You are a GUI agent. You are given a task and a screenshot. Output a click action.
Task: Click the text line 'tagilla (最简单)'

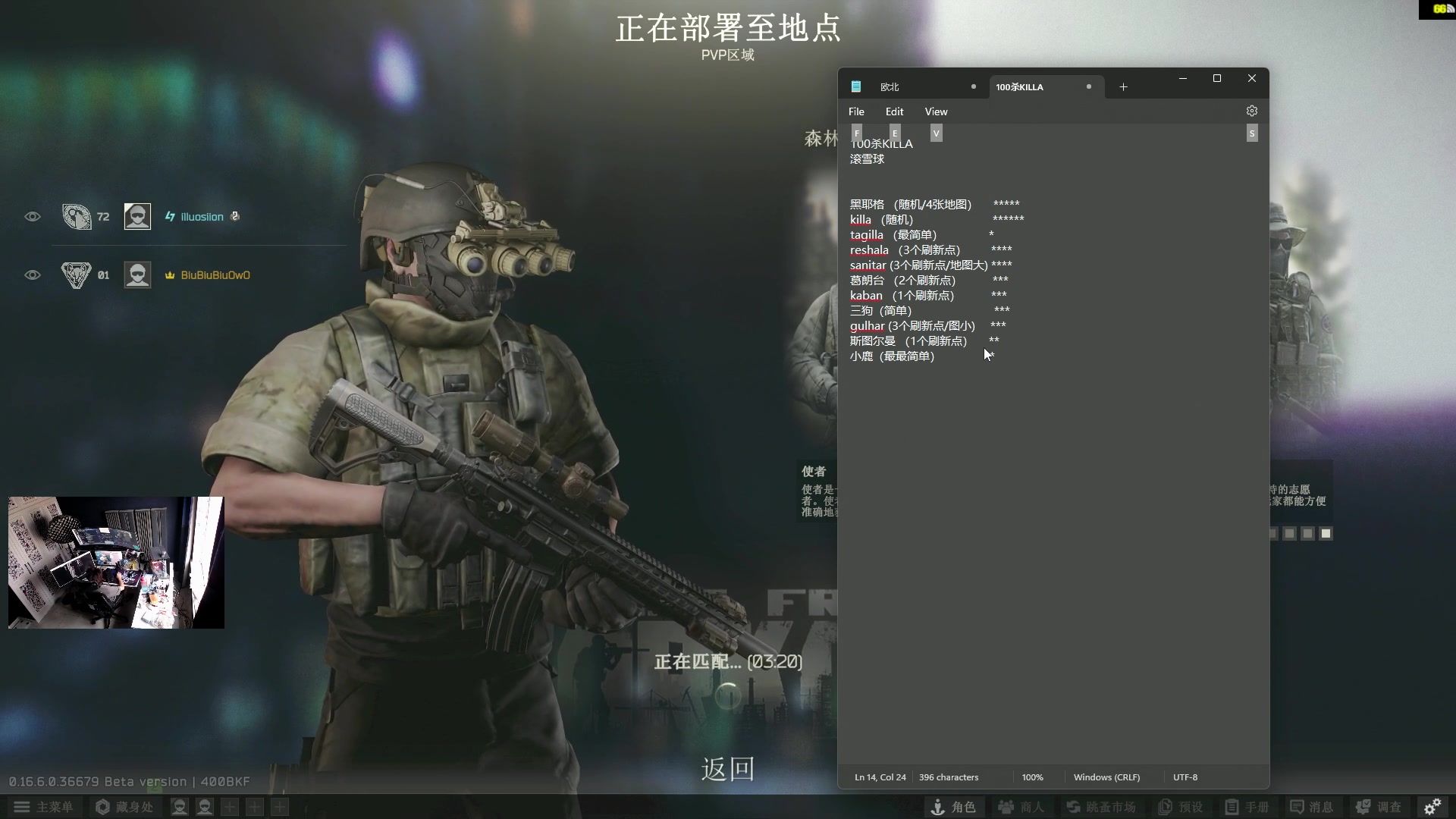pos(893,235)
